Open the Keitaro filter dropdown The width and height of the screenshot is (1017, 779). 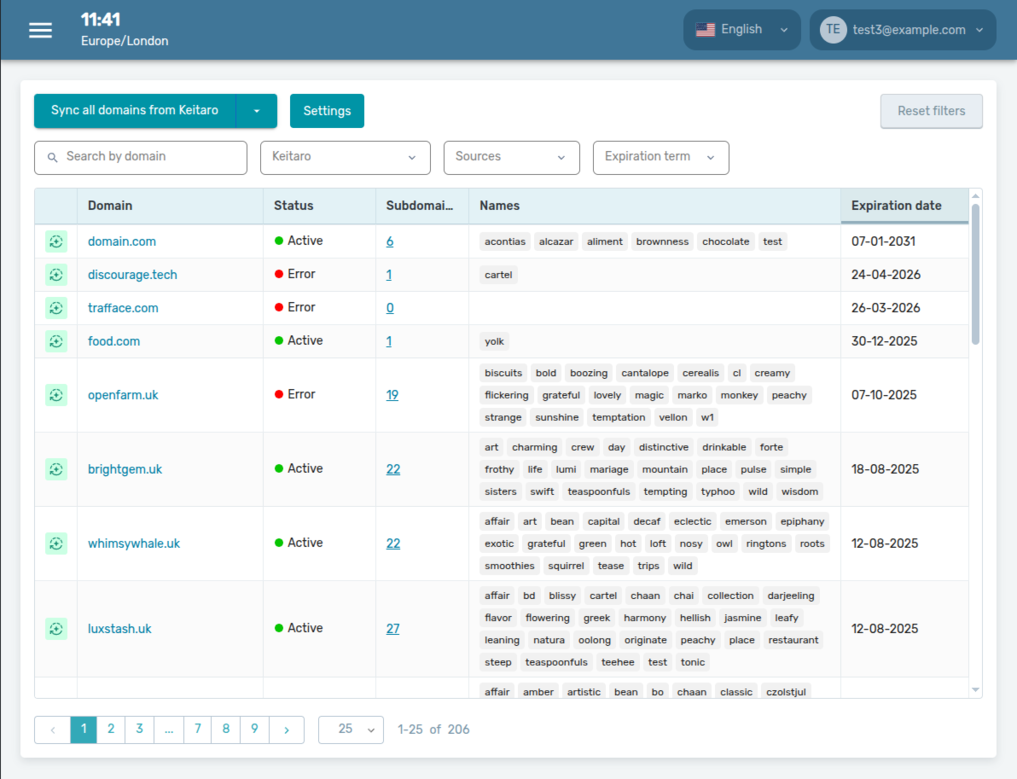345,157
